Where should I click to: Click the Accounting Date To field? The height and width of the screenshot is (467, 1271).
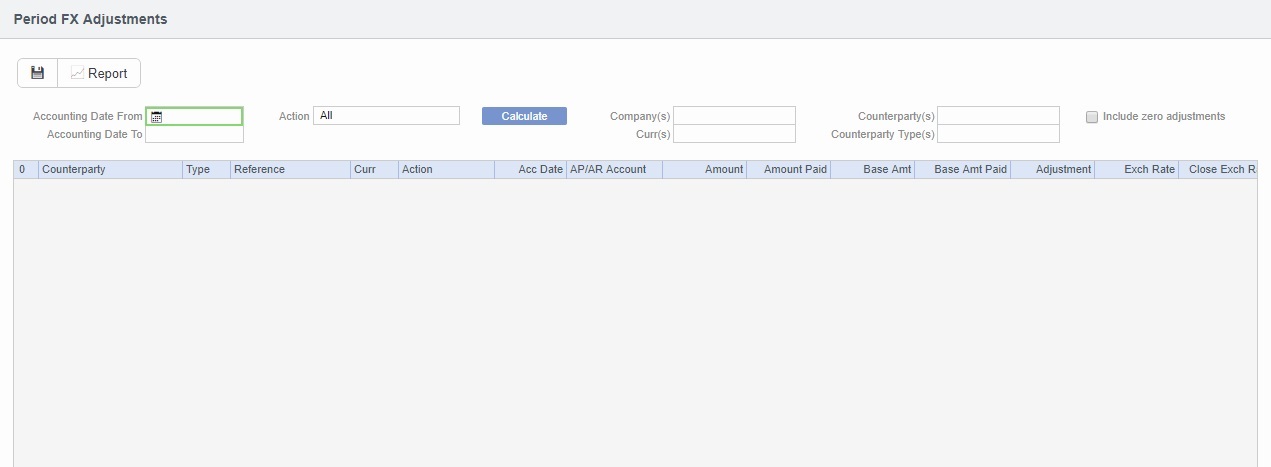pos(194,134)
